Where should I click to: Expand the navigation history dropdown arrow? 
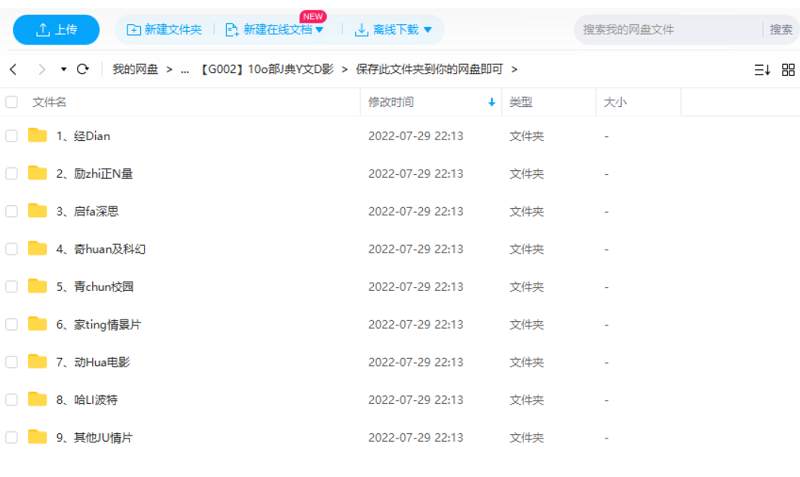(x=64, y=69)
